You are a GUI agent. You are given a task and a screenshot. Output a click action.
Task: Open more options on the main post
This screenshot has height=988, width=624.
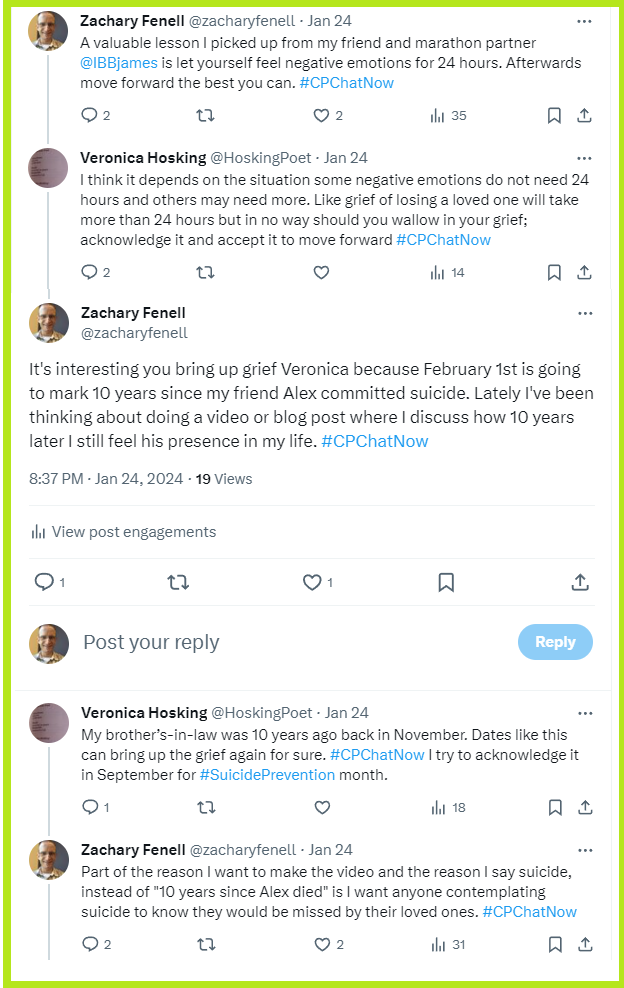tap(584, 314)
